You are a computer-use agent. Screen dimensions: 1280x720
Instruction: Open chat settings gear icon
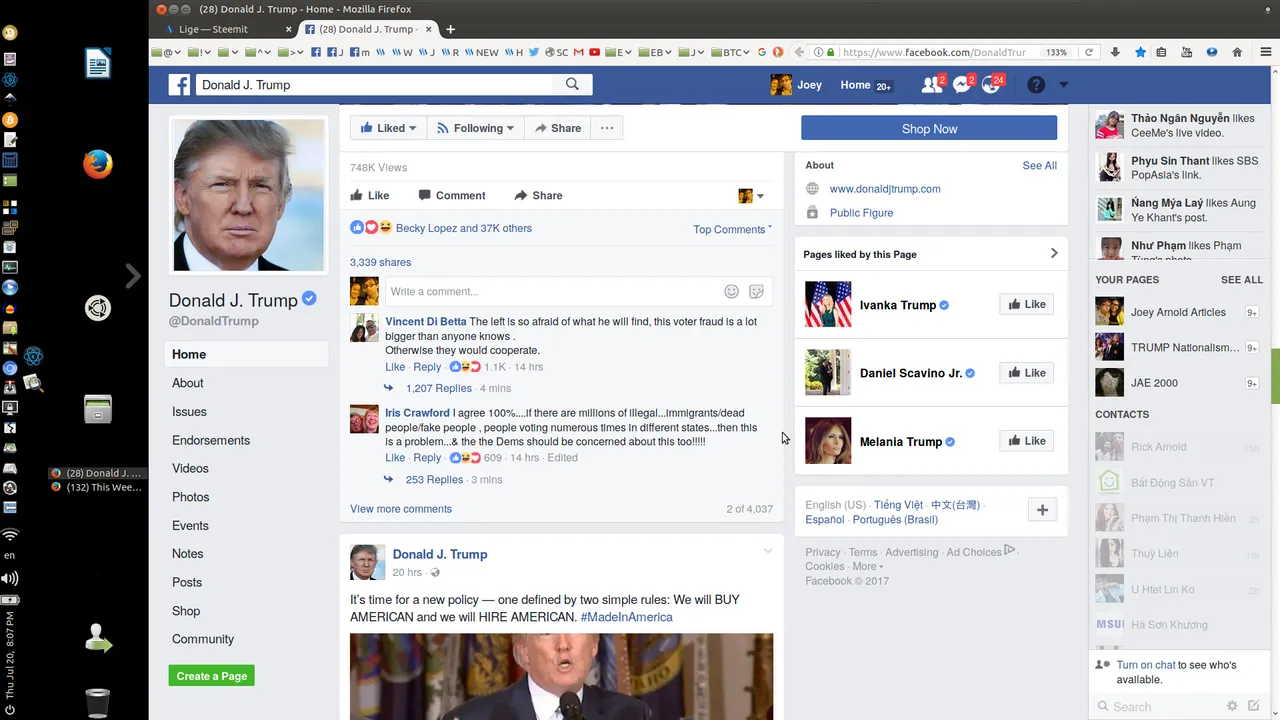1232,706
